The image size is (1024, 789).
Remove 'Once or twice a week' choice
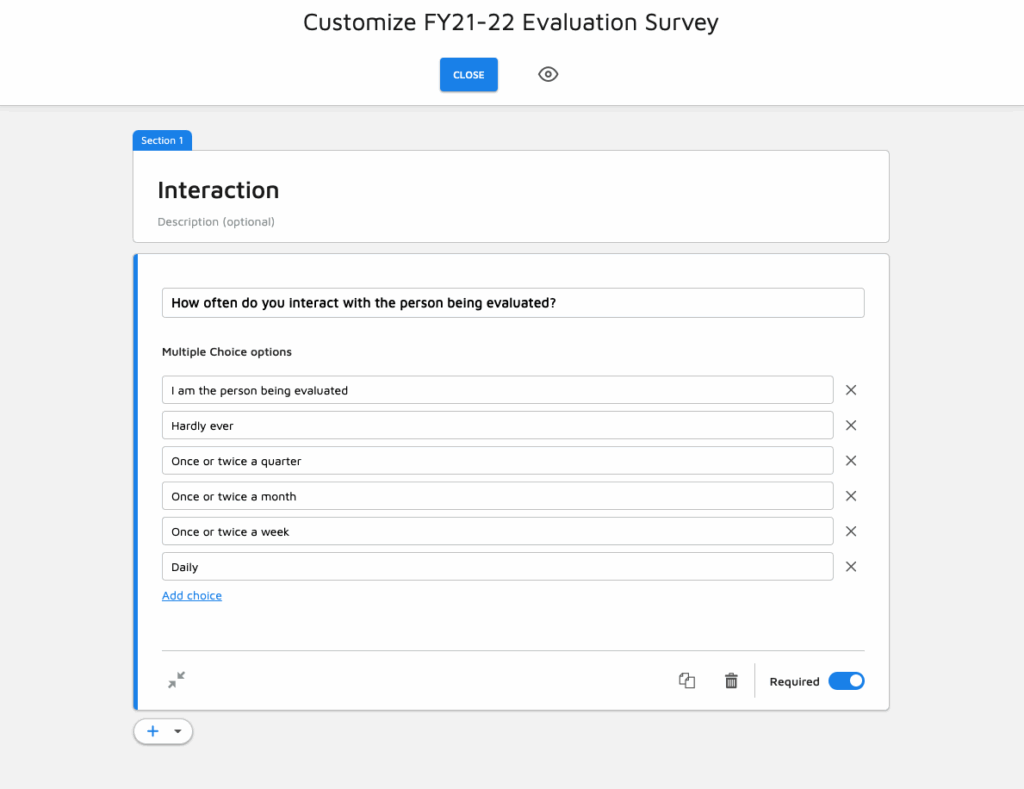pos(851,531)
